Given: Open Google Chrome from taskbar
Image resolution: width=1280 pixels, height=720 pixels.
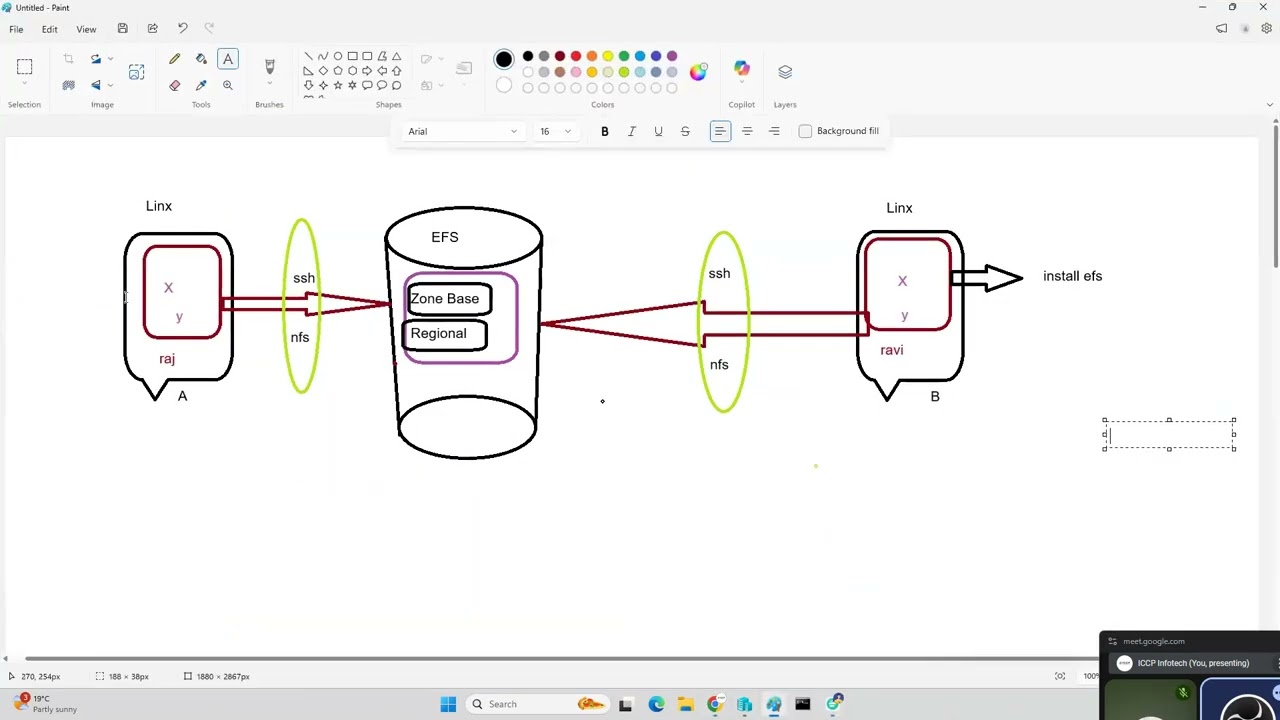Looking at the screenshot, I should click(715, 704).
